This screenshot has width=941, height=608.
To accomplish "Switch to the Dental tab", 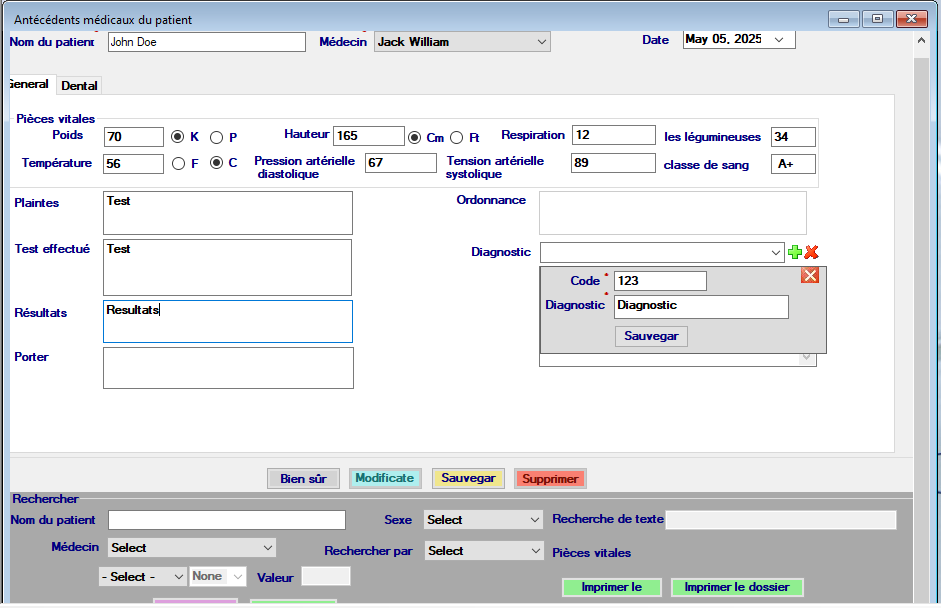I will 80,86.
